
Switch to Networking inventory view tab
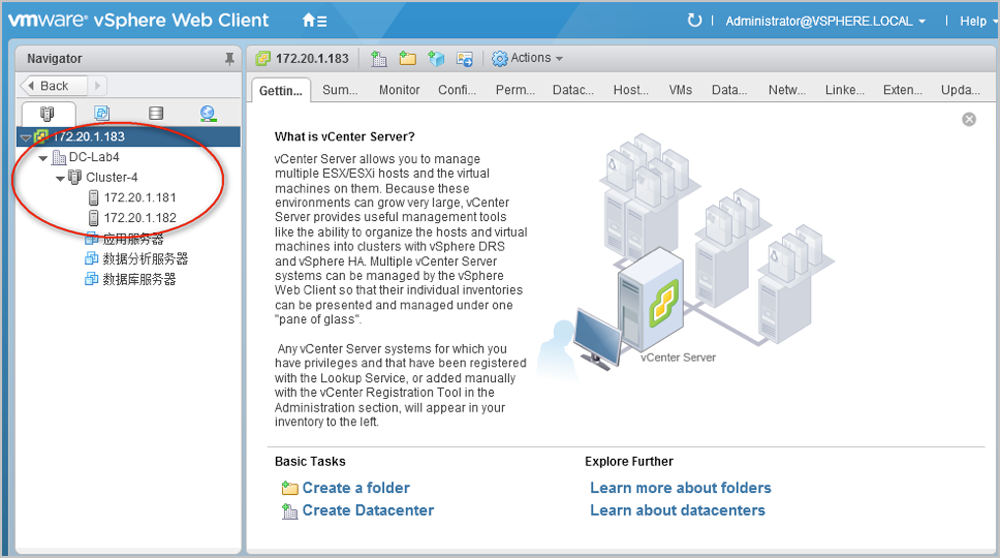pos(207,113)
